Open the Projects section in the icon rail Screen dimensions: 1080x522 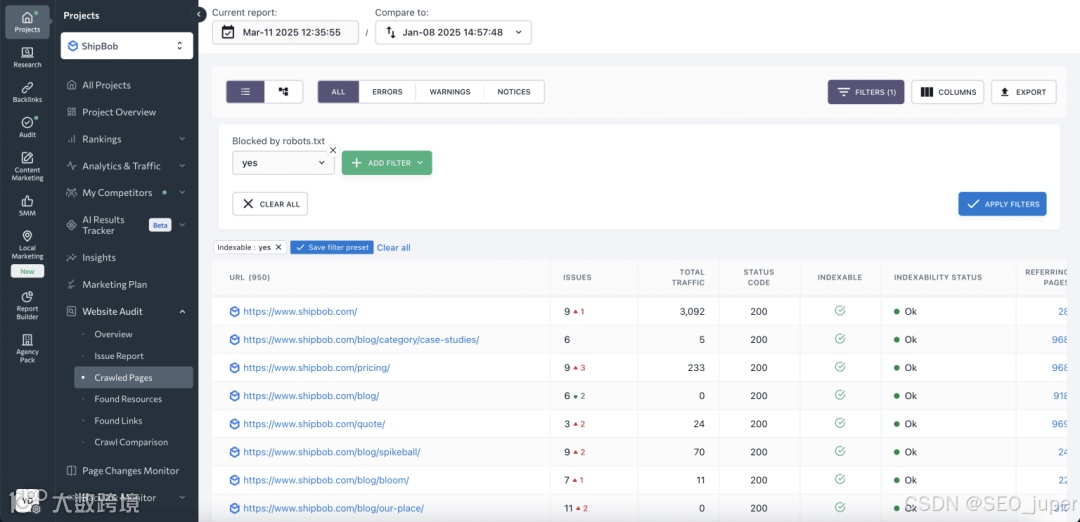pyautogui.click(x=27, y=22)
